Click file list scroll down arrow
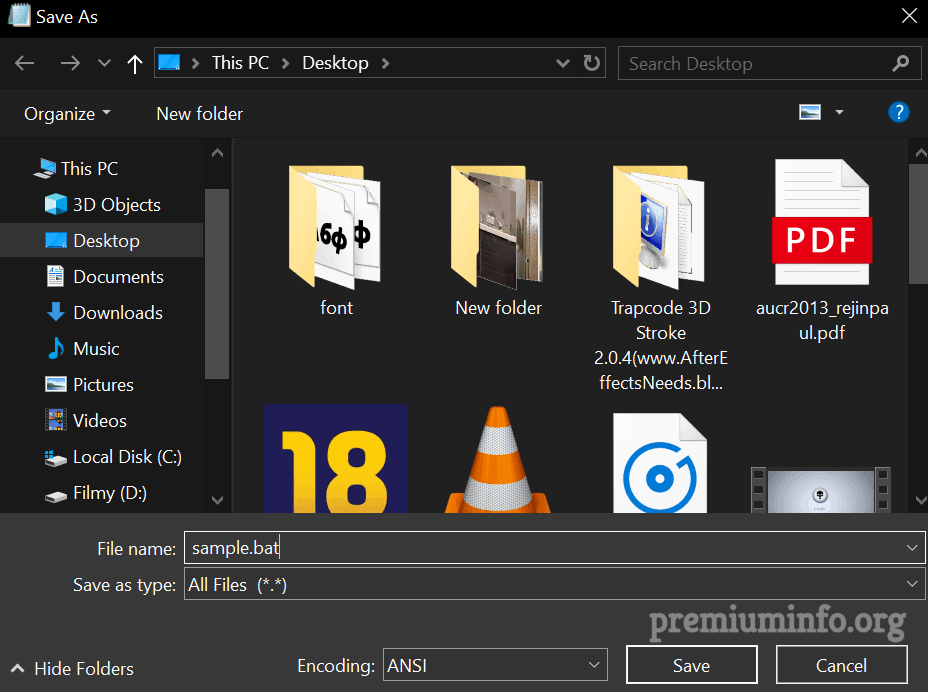 click(x=920, y=500)
